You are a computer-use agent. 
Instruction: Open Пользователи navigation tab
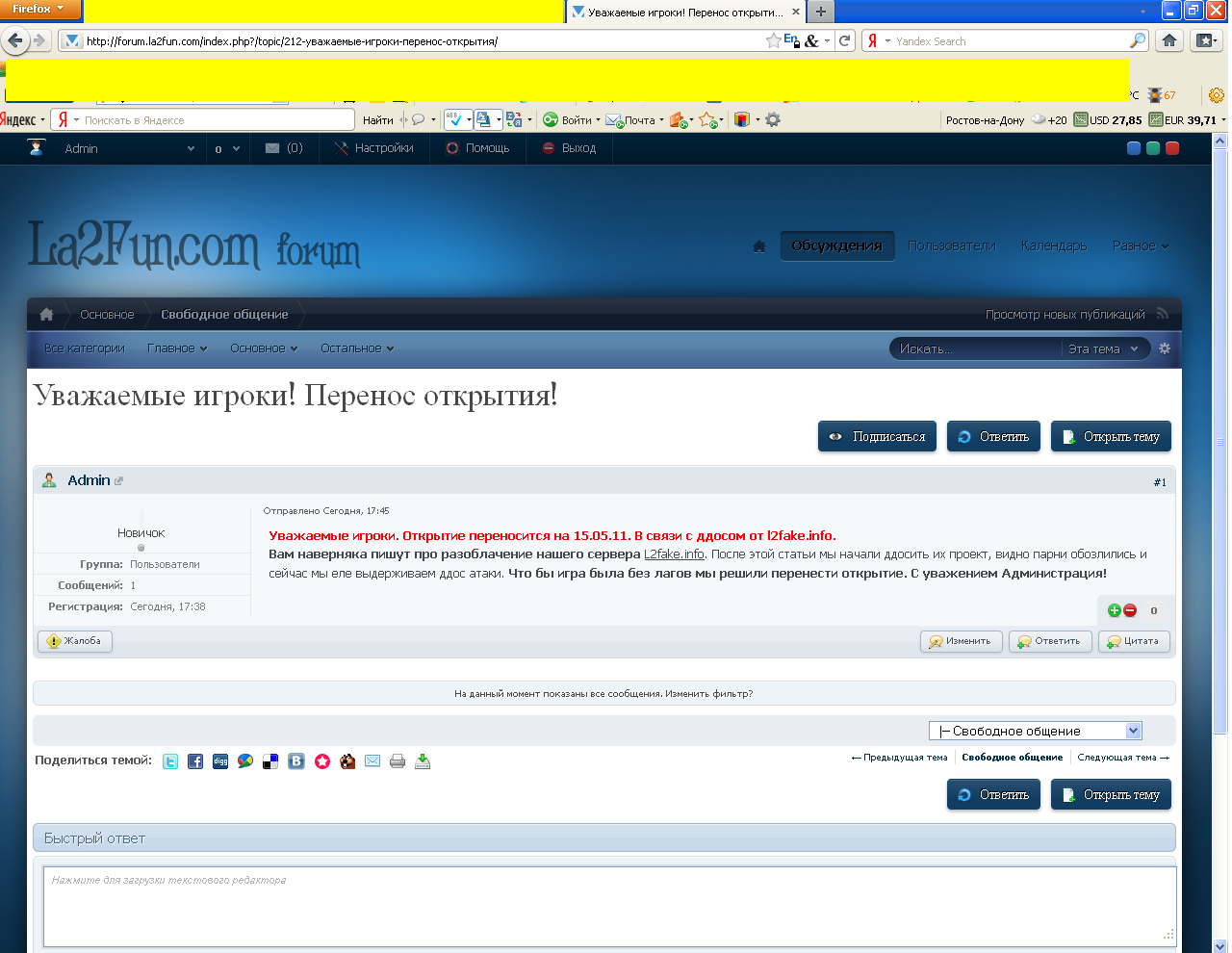pos(952,245)
